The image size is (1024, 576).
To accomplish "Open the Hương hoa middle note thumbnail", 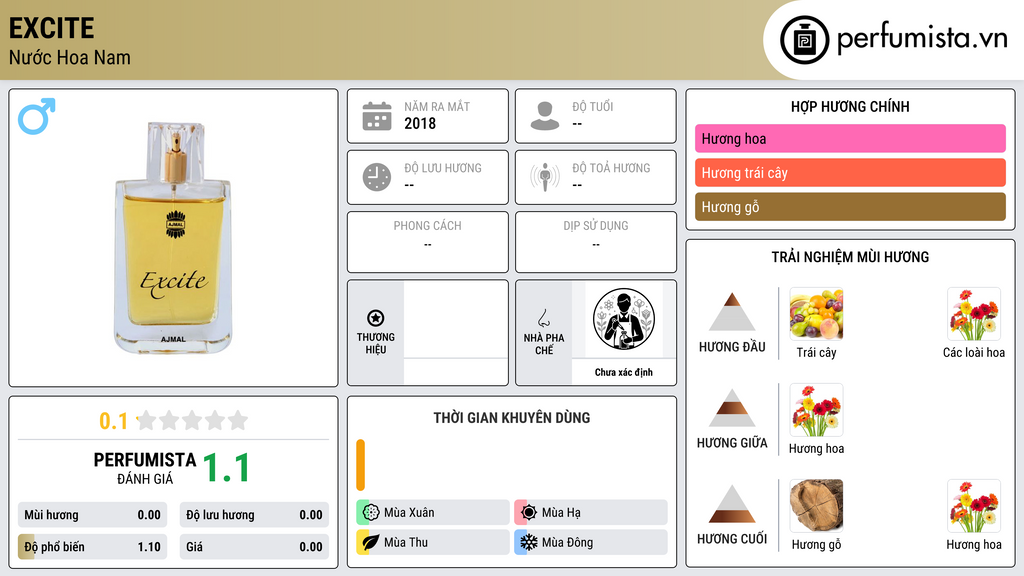I will pyautogui.click(x=816, y=410).
